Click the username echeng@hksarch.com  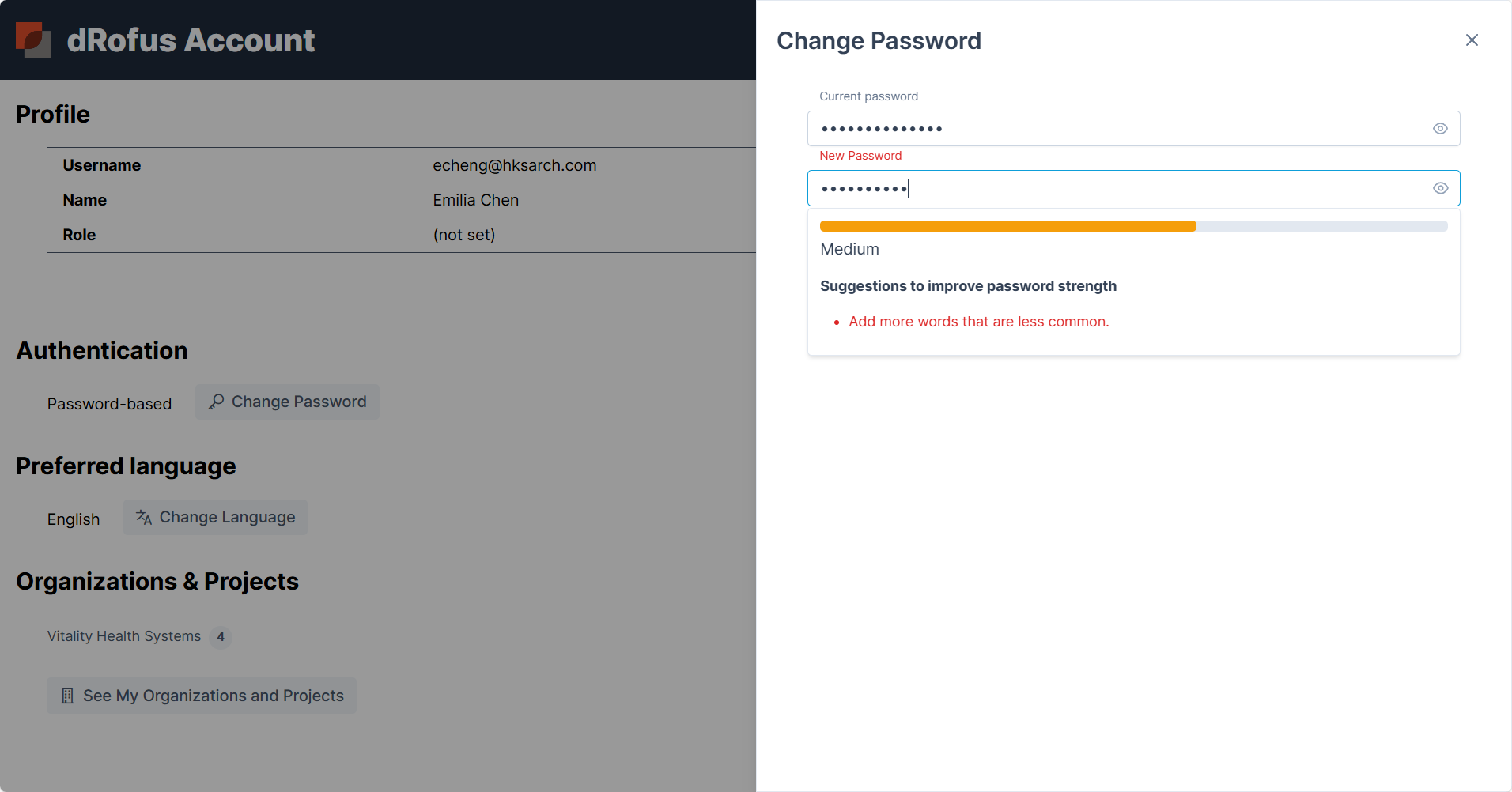point(514,165)
